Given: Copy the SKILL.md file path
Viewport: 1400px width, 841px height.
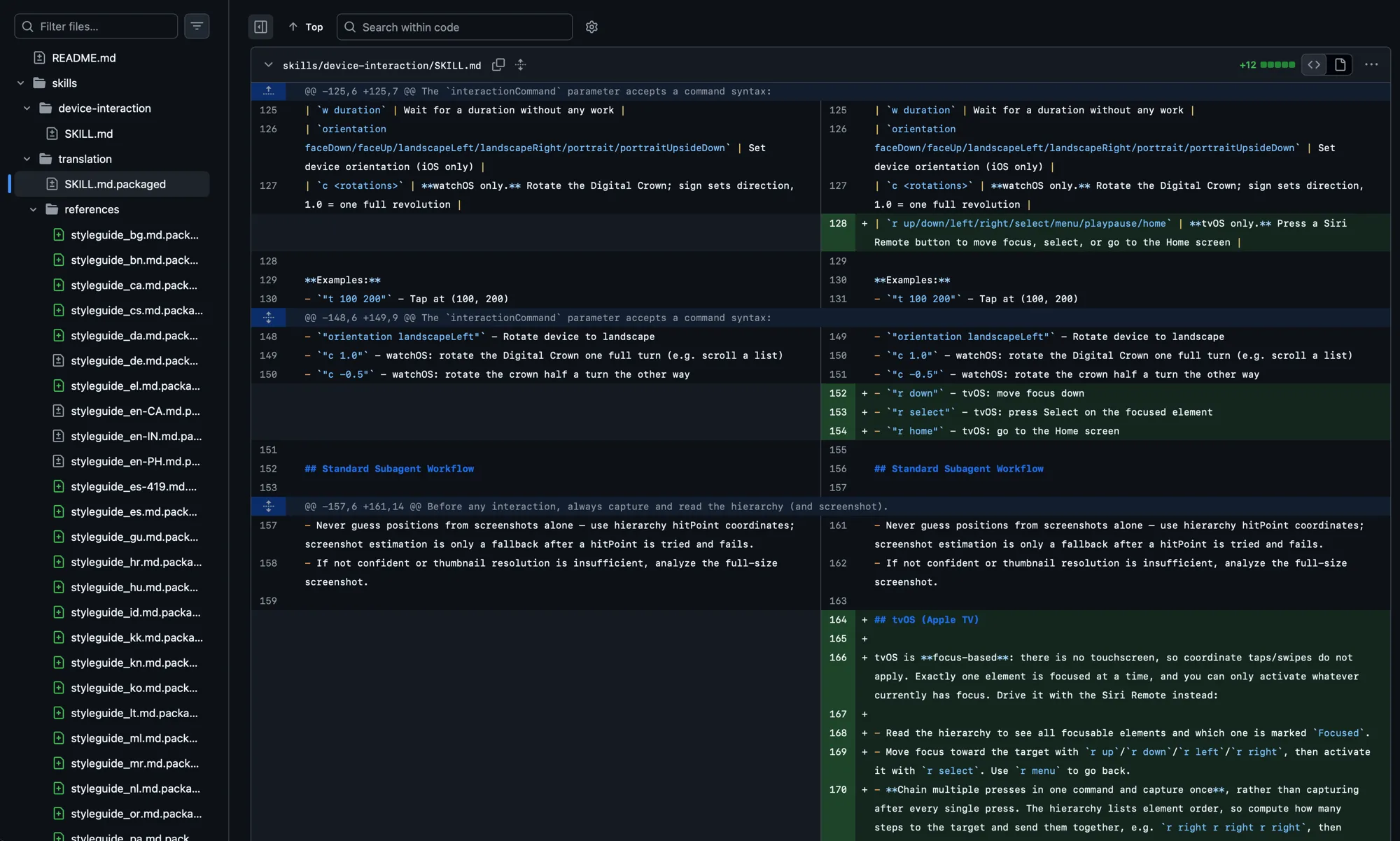Looking at the screenshot, I should pyautogui.click(x=498, y=64).
